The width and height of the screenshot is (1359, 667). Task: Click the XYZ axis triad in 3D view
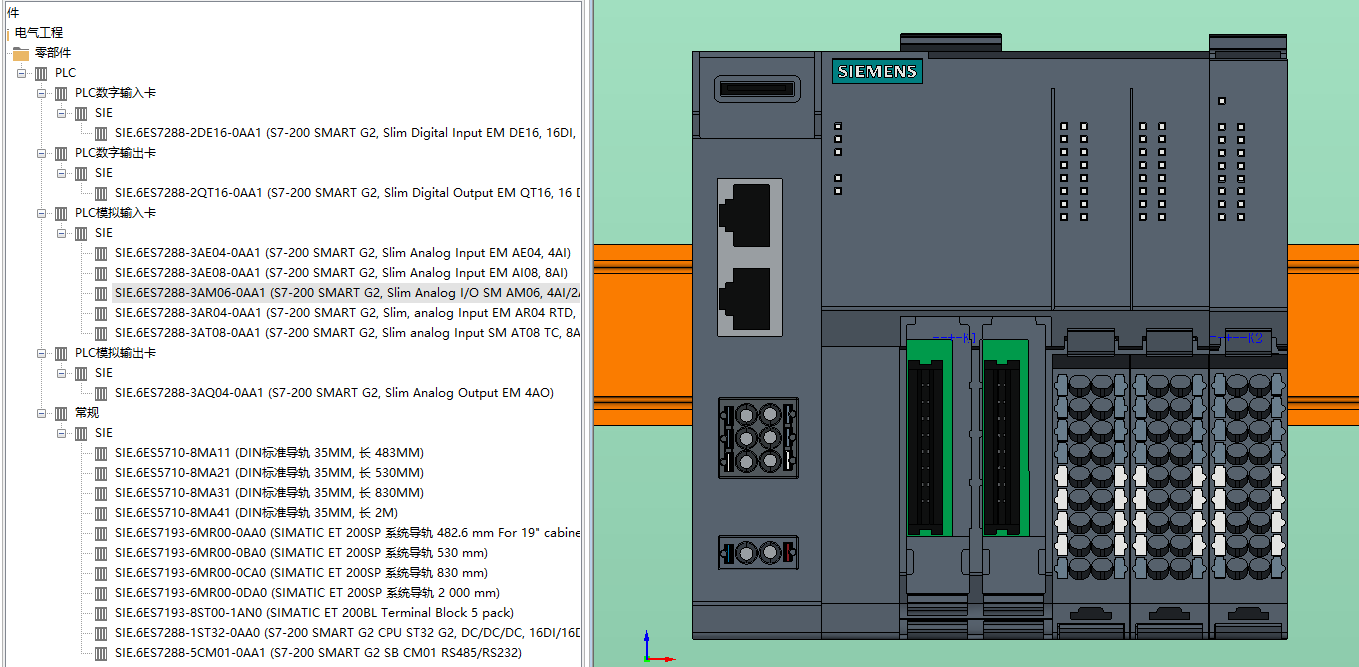[x=657, y=647]
